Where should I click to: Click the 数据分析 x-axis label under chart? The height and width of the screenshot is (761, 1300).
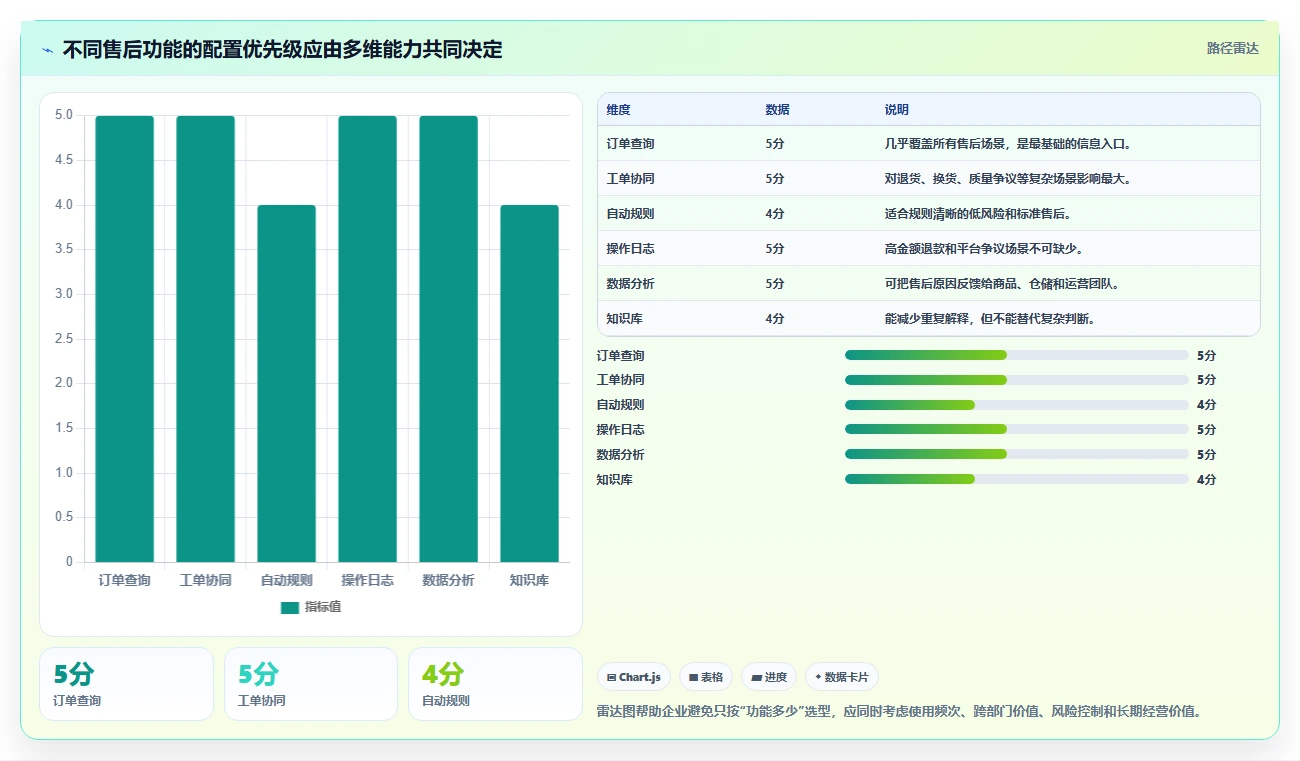[x=448, y=580]
